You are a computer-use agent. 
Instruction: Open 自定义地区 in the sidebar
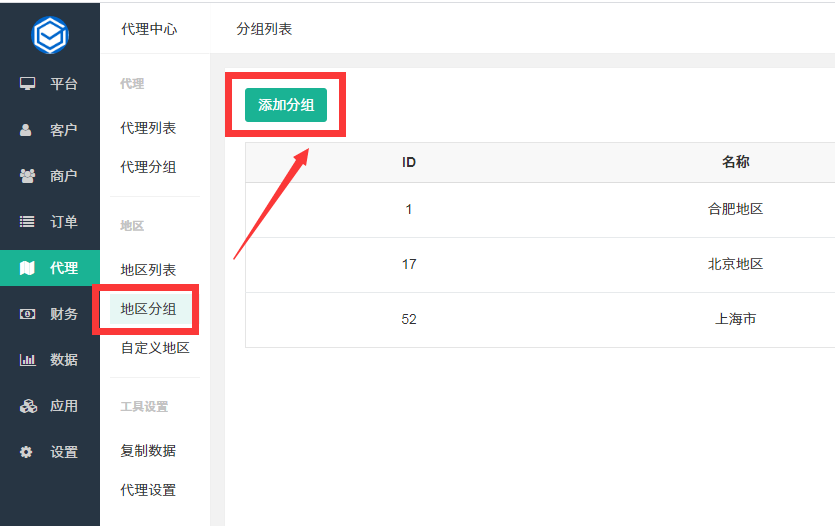pos(155,348)
